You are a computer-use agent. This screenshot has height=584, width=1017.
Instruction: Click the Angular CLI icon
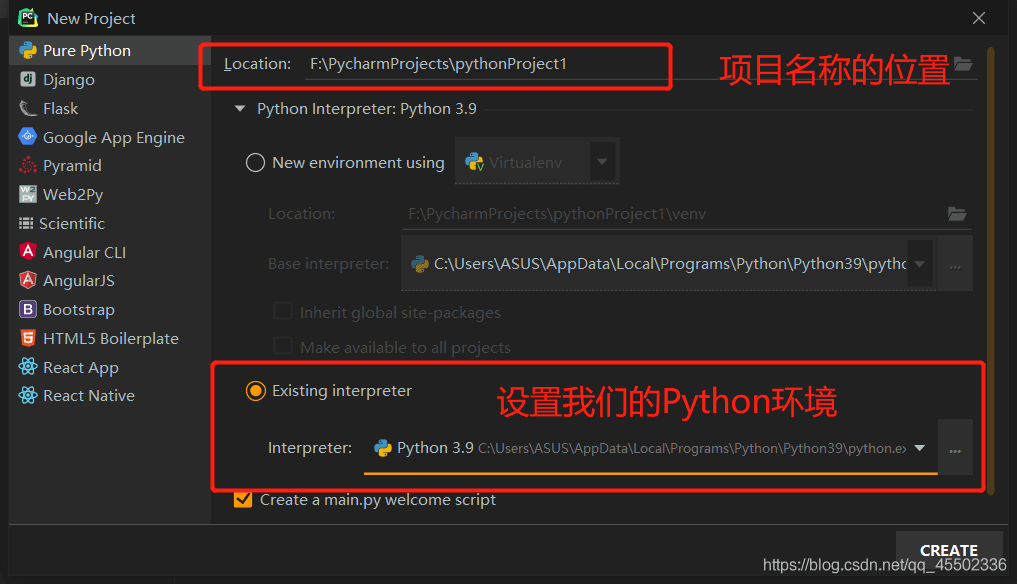click(28, 251)
